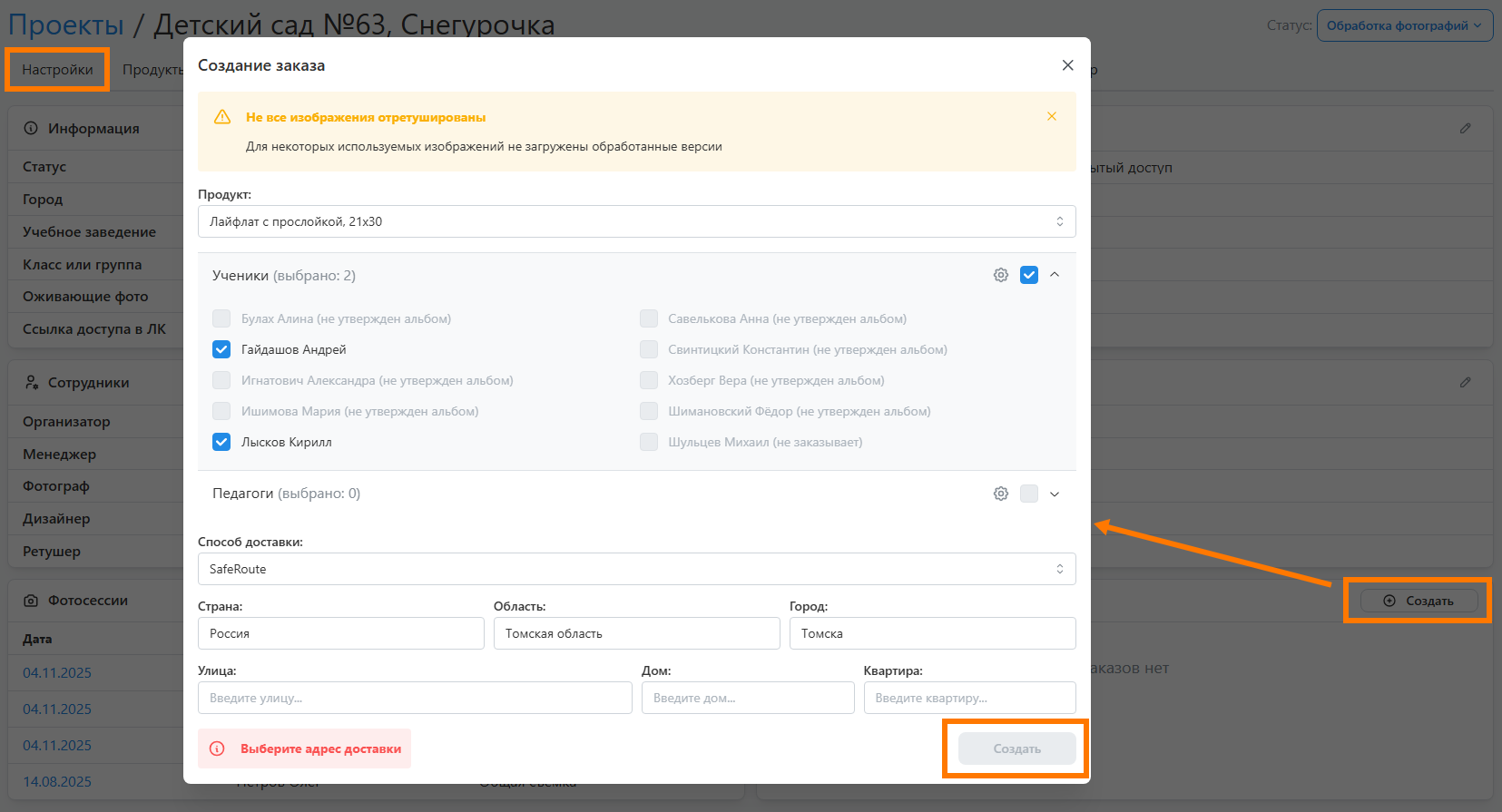Open the Способ доставки dropdown

[x=636, y=569]
